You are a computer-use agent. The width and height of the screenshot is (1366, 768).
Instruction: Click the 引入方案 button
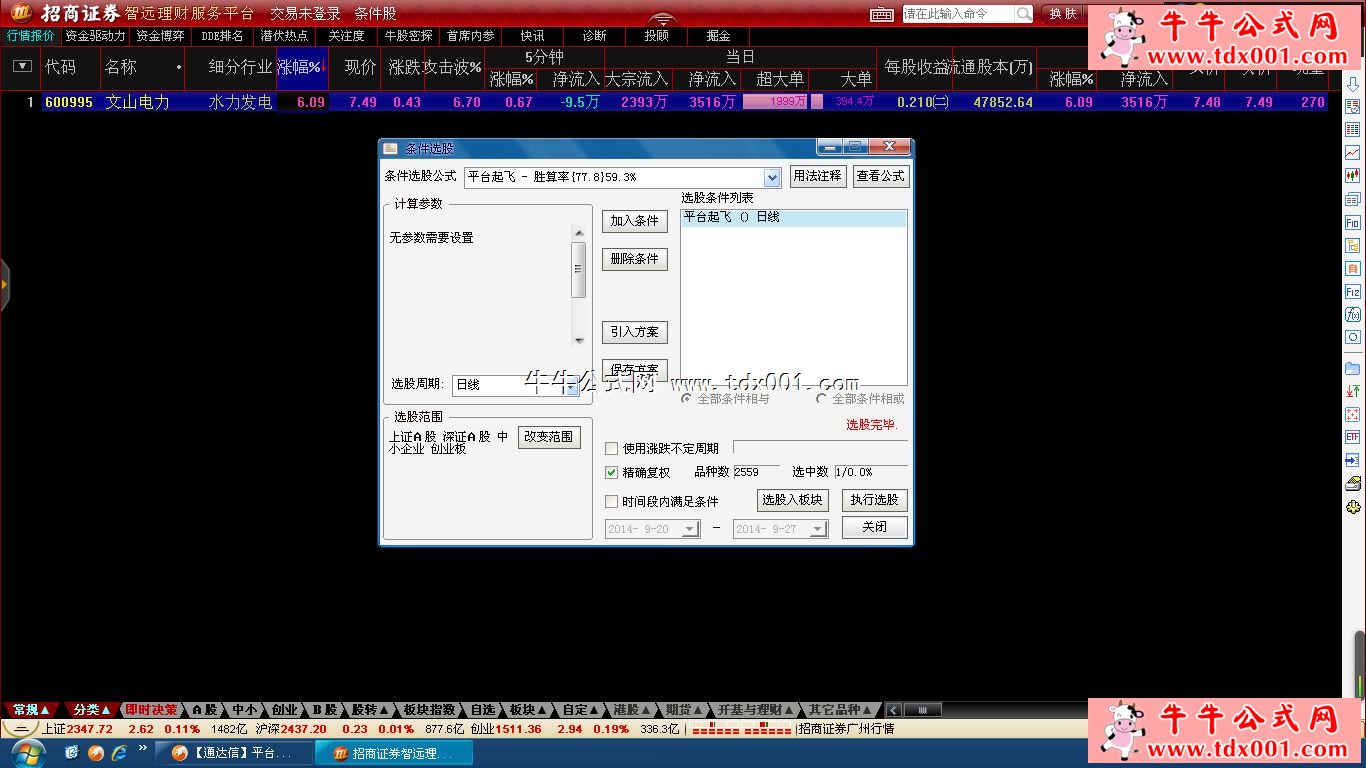[635, 332]
